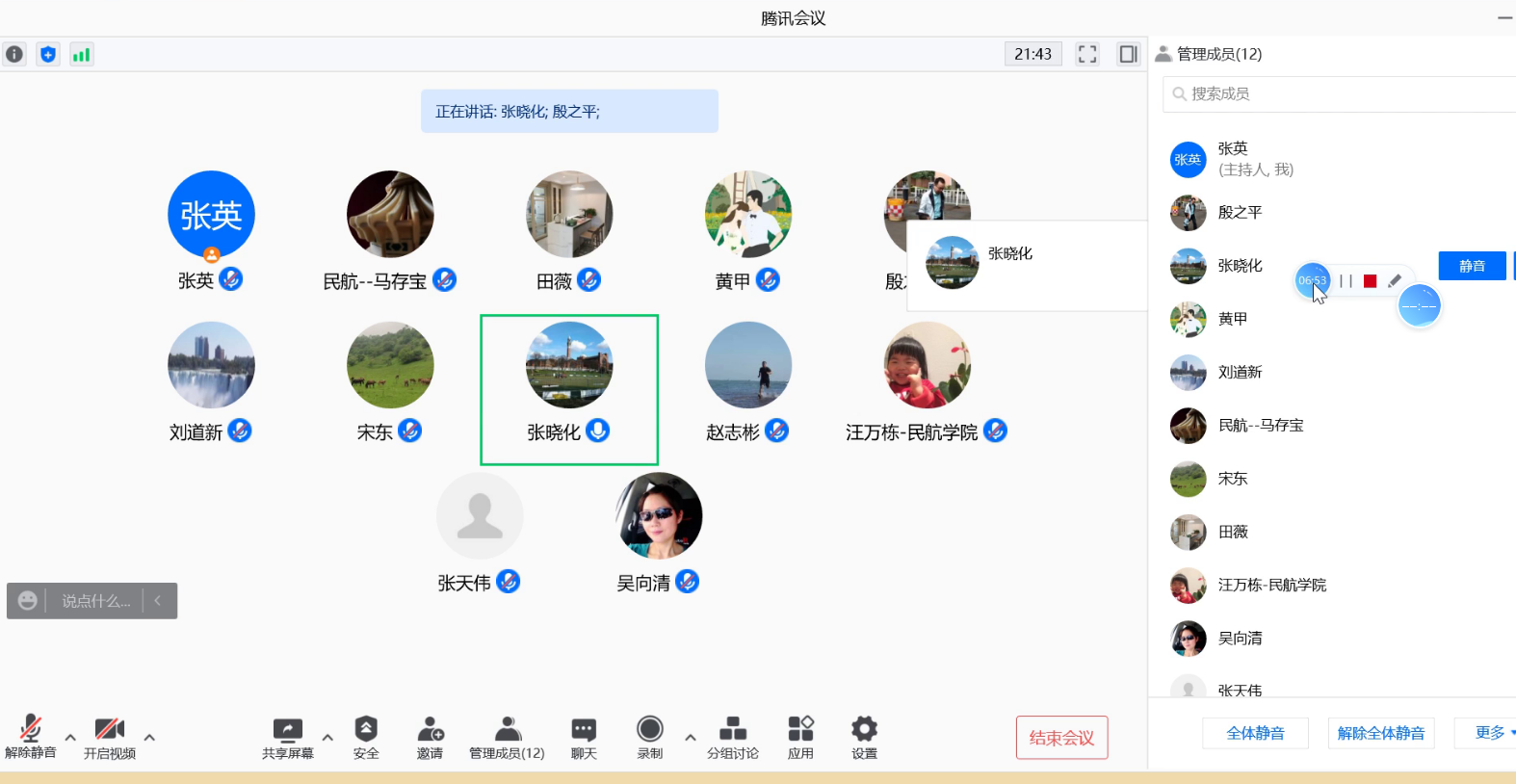Enter full screen mode

[x=1087, y=54]
